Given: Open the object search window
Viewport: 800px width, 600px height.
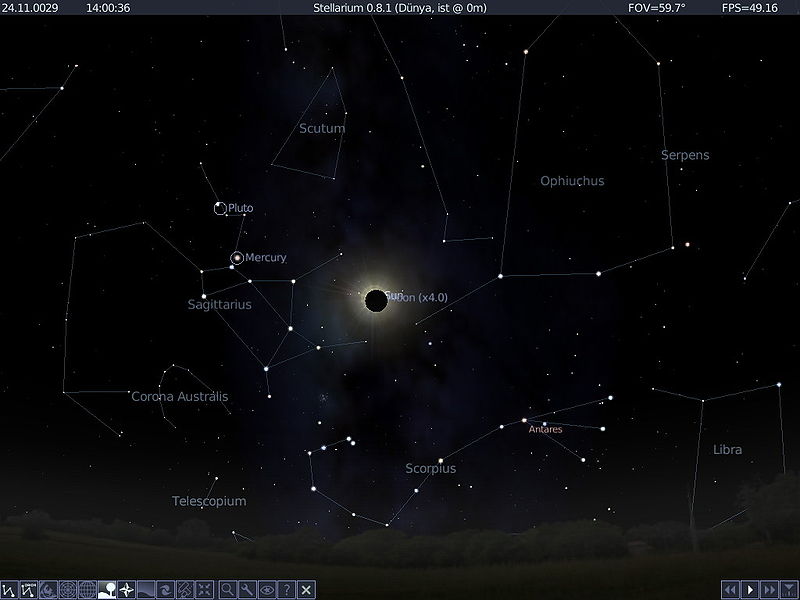Looking at the screenshot, I should tap(228, 590).
